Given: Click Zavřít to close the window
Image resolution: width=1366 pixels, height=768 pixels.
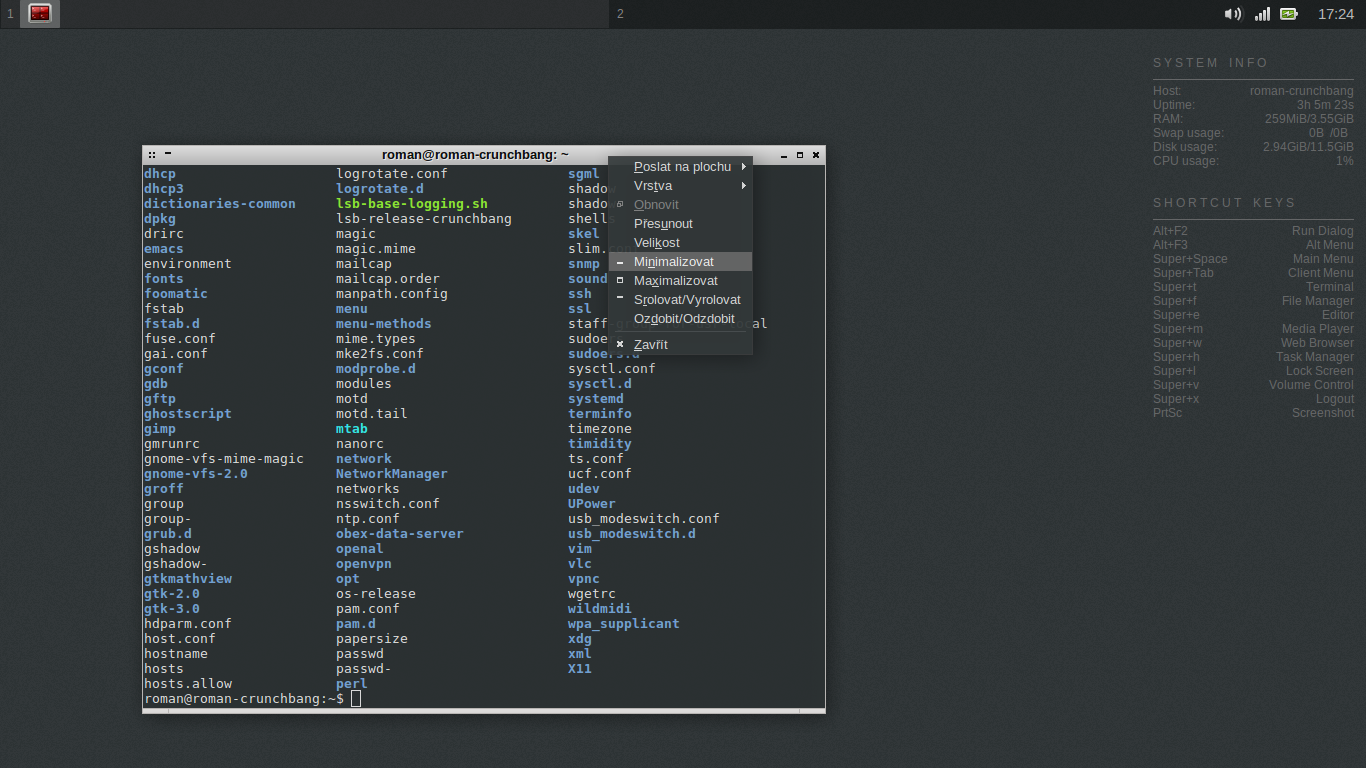Looking at the screenshot, I should click(x=650, y=345).
